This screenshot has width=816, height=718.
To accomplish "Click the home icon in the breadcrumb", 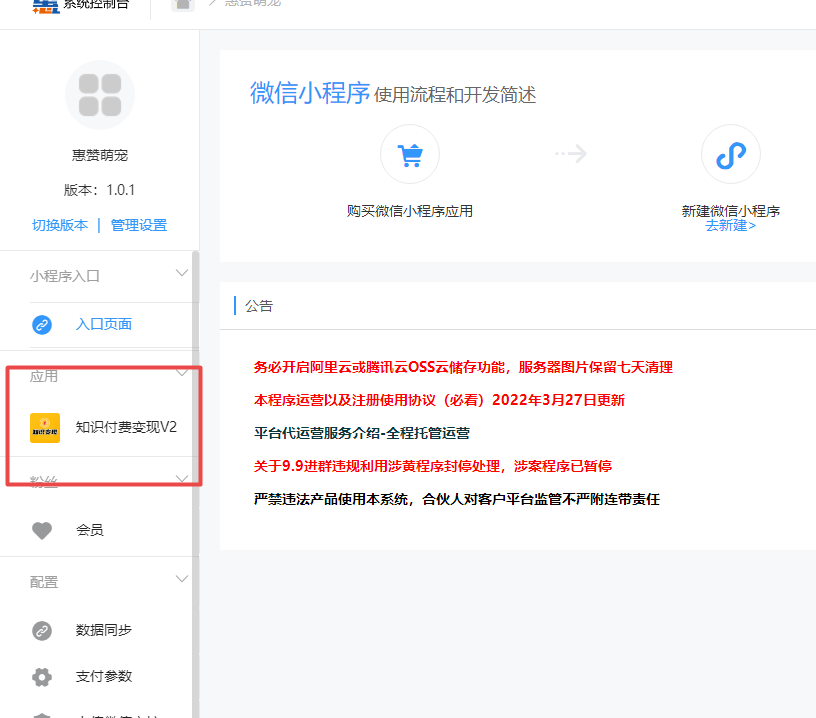I will [183, 5].
